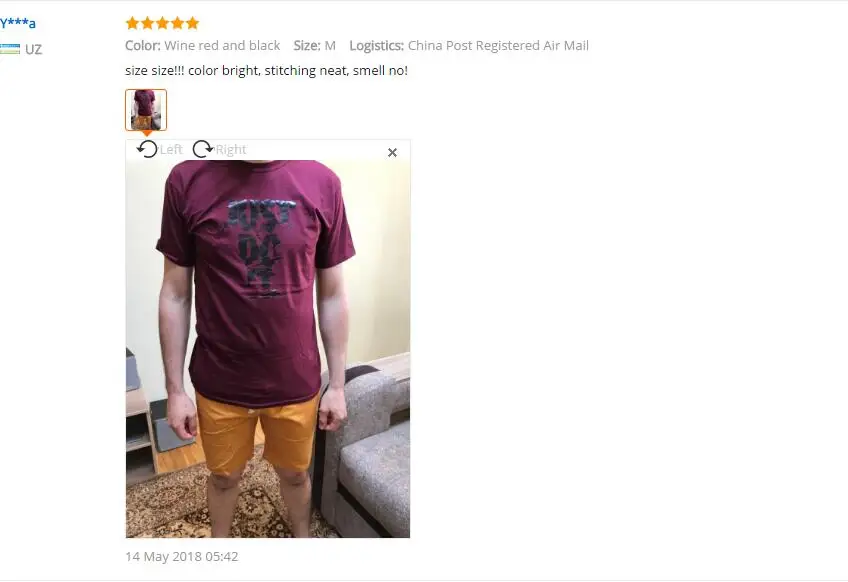Click the 'Right' rotate label
848x582 pixels.
point(231,149)
